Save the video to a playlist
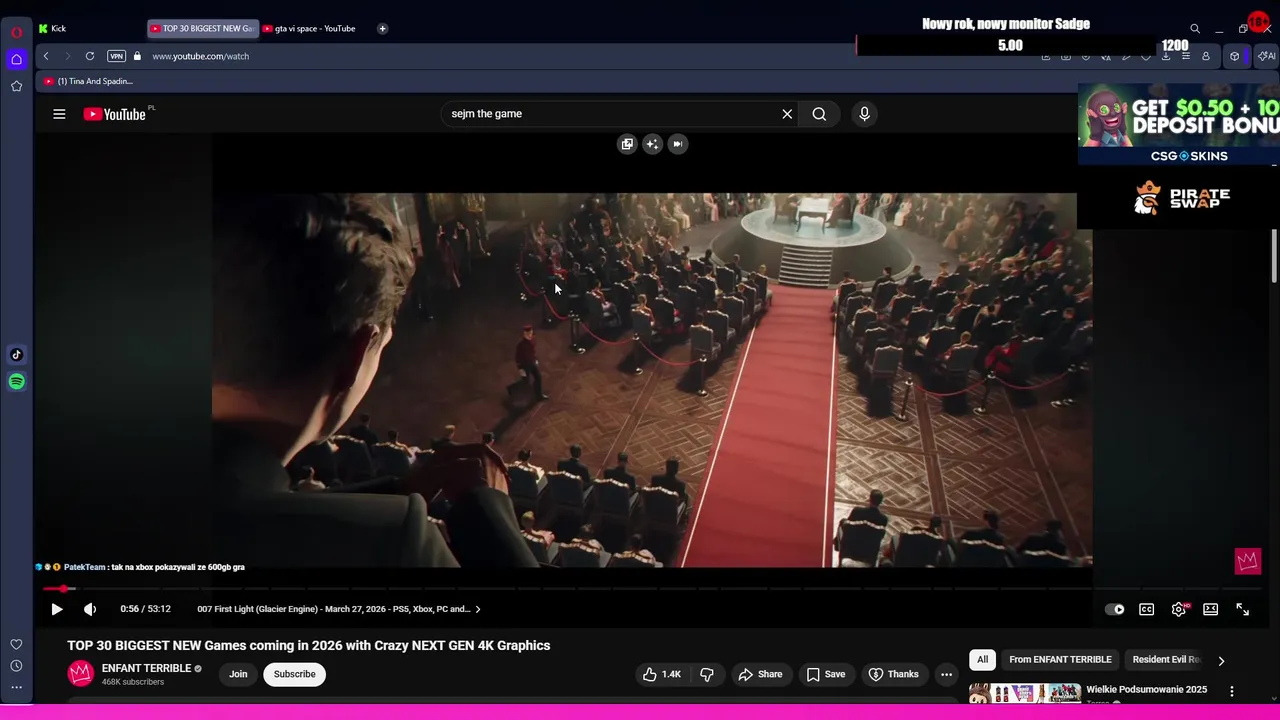 tap(826, 674)
